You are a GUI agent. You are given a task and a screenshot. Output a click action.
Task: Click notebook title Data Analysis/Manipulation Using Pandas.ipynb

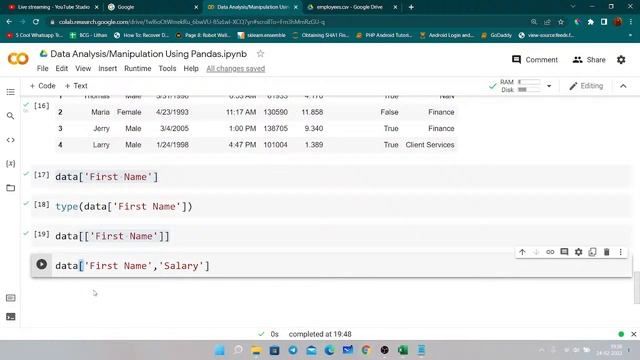coord(149,53)
